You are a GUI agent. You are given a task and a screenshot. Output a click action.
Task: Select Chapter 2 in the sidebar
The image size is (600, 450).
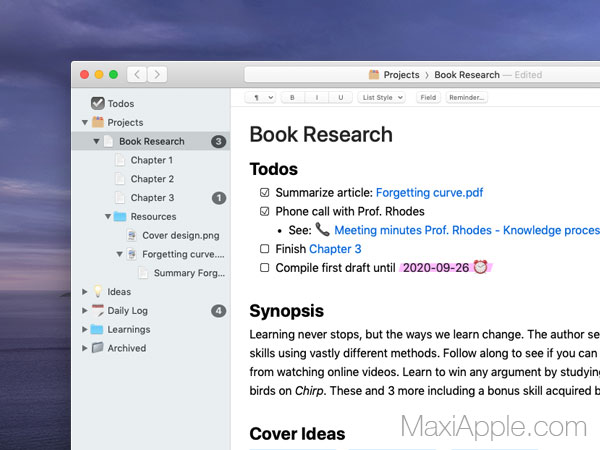pyautogui.click(x=152, y=179)
